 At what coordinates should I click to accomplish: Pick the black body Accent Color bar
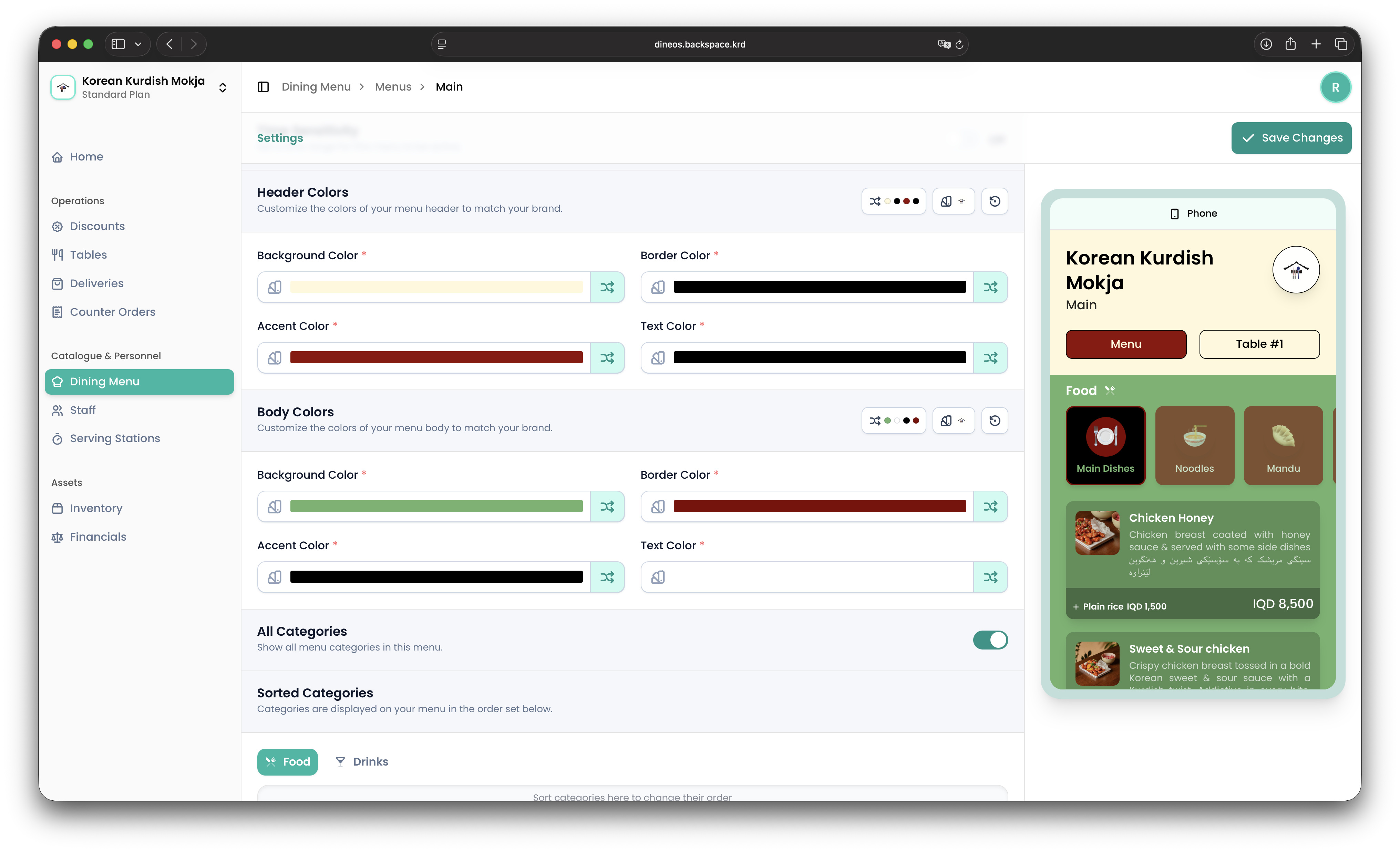(x=436, y=577)
